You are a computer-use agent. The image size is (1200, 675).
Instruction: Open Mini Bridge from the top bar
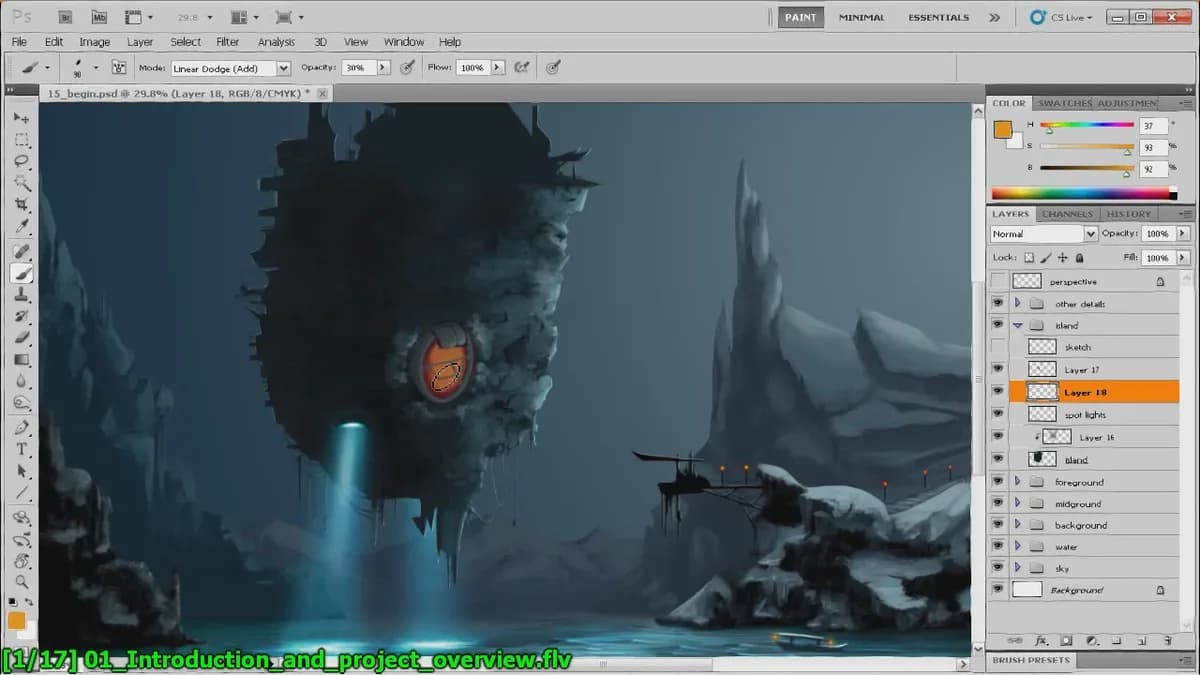(x=99, y=17)
